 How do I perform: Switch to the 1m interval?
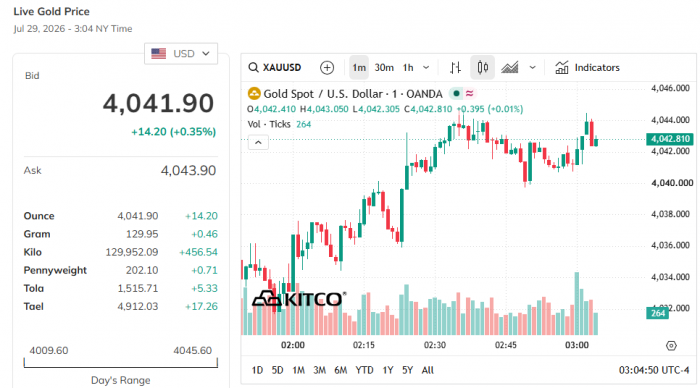358,67
